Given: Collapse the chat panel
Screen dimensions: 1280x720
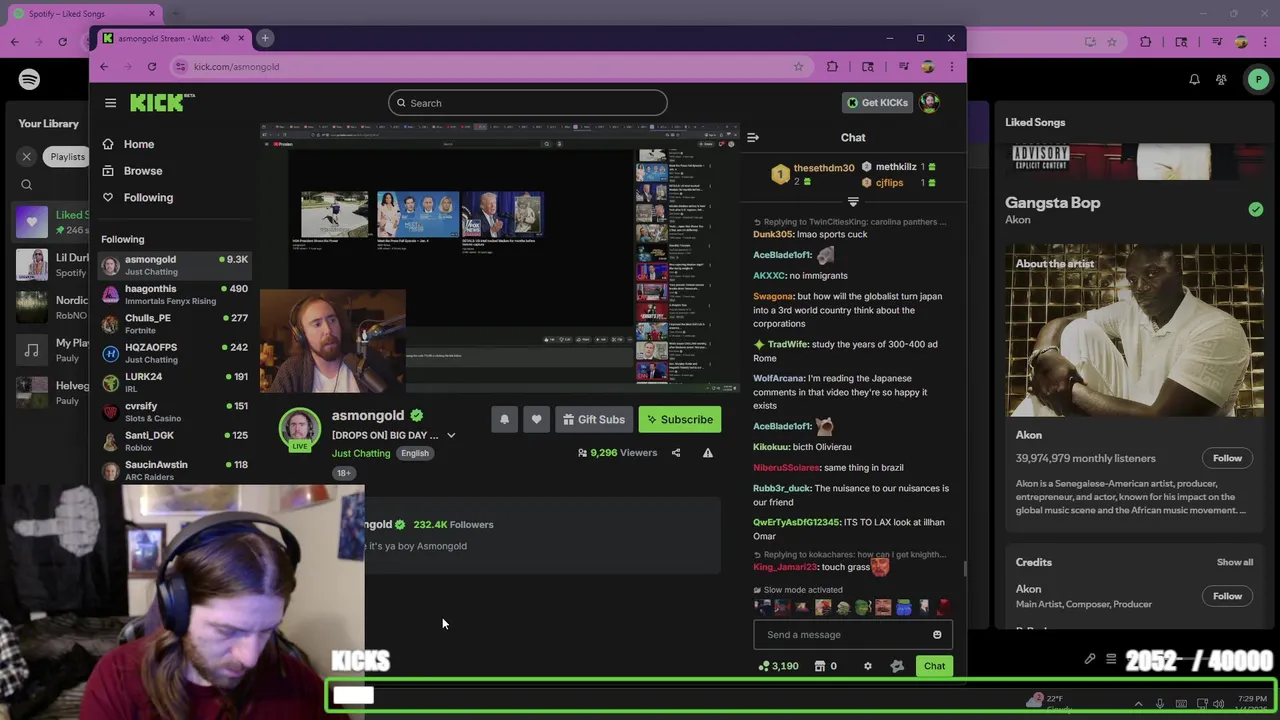Looking at the screenshot, I should [753, 137].
